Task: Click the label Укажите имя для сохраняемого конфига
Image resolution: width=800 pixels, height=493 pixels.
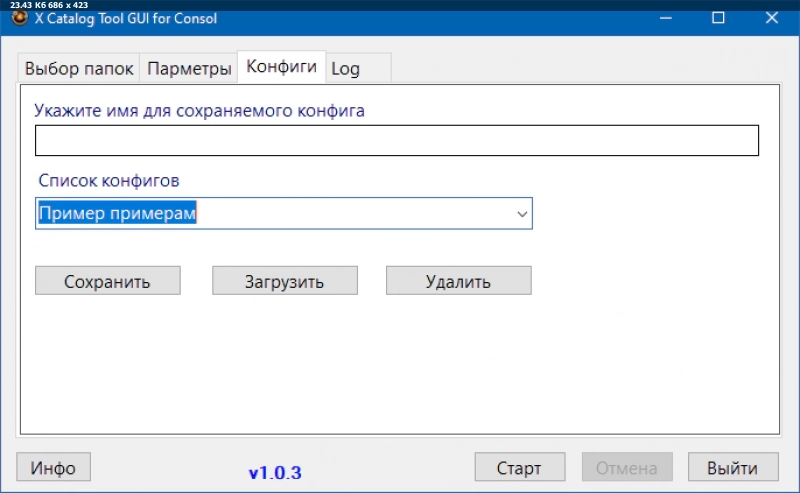Action: pyautogui.click(x=199, y=111)
